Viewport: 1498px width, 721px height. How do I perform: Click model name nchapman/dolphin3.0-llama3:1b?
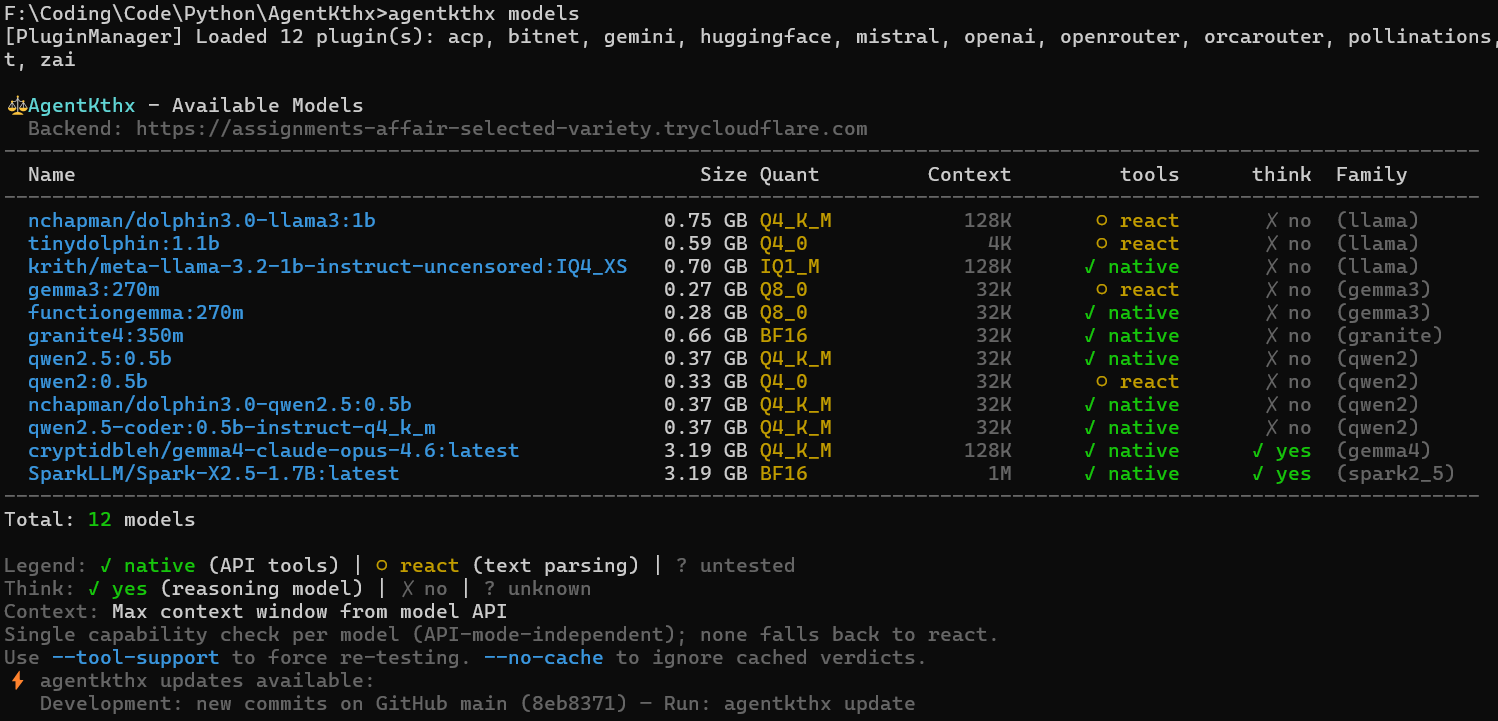point(202,220)
